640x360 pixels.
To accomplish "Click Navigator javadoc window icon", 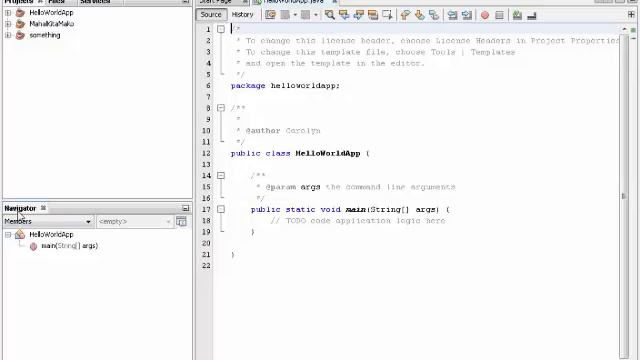I will [181, 221].
